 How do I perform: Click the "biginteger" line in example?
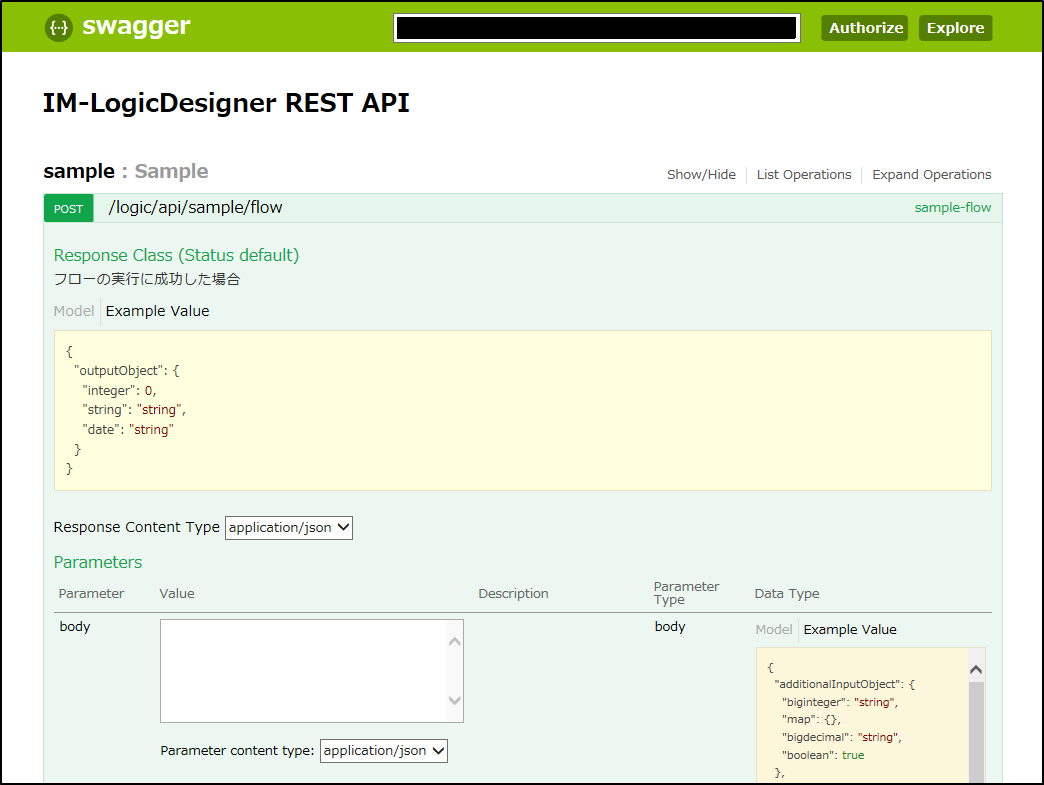click(x=840, y=702)
